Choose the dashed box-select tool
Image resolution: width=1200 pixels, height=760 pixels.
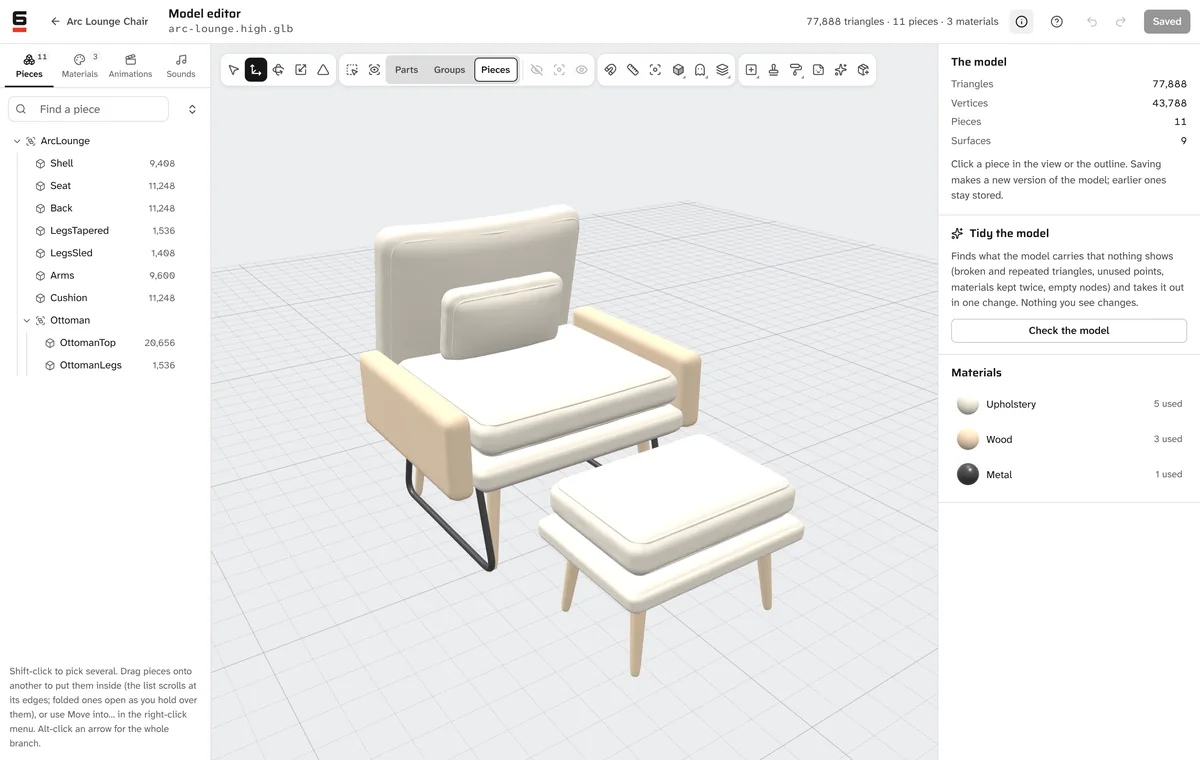point(352,70)
